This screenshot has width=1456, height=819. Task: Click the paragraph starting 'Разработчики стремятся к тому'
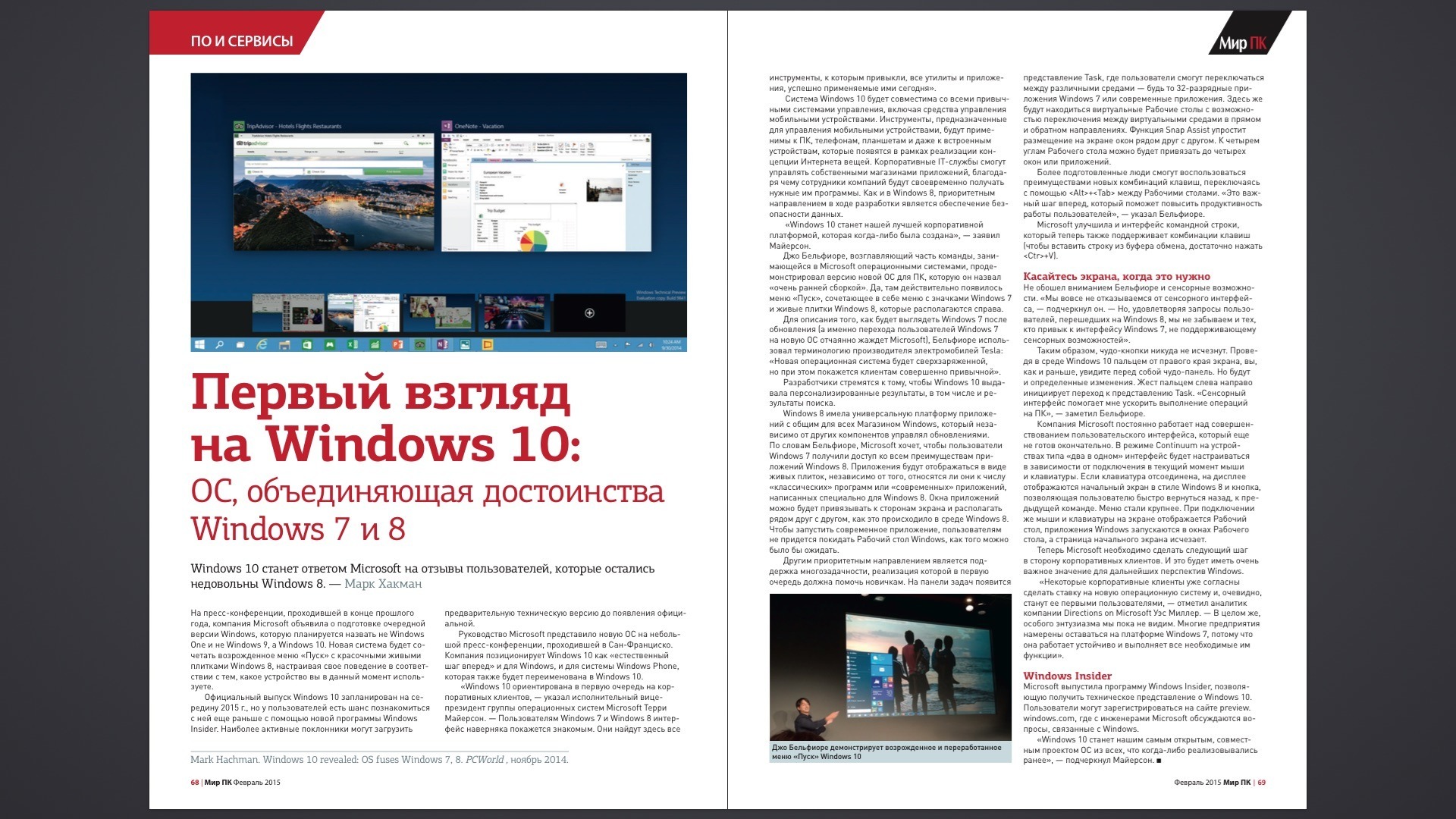(889, 393)
